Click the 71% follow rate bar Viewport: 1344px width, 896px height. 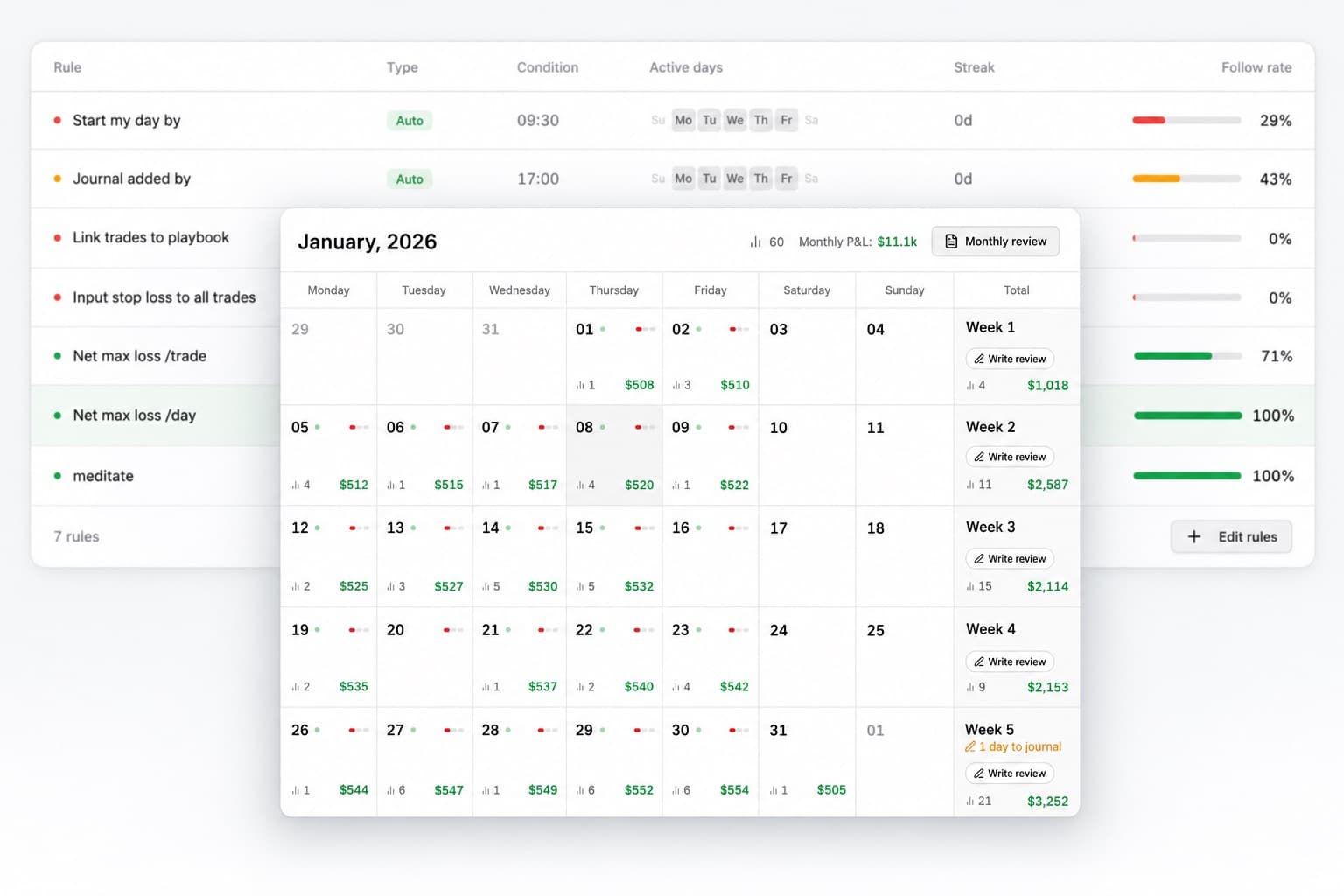point(1186,356)
